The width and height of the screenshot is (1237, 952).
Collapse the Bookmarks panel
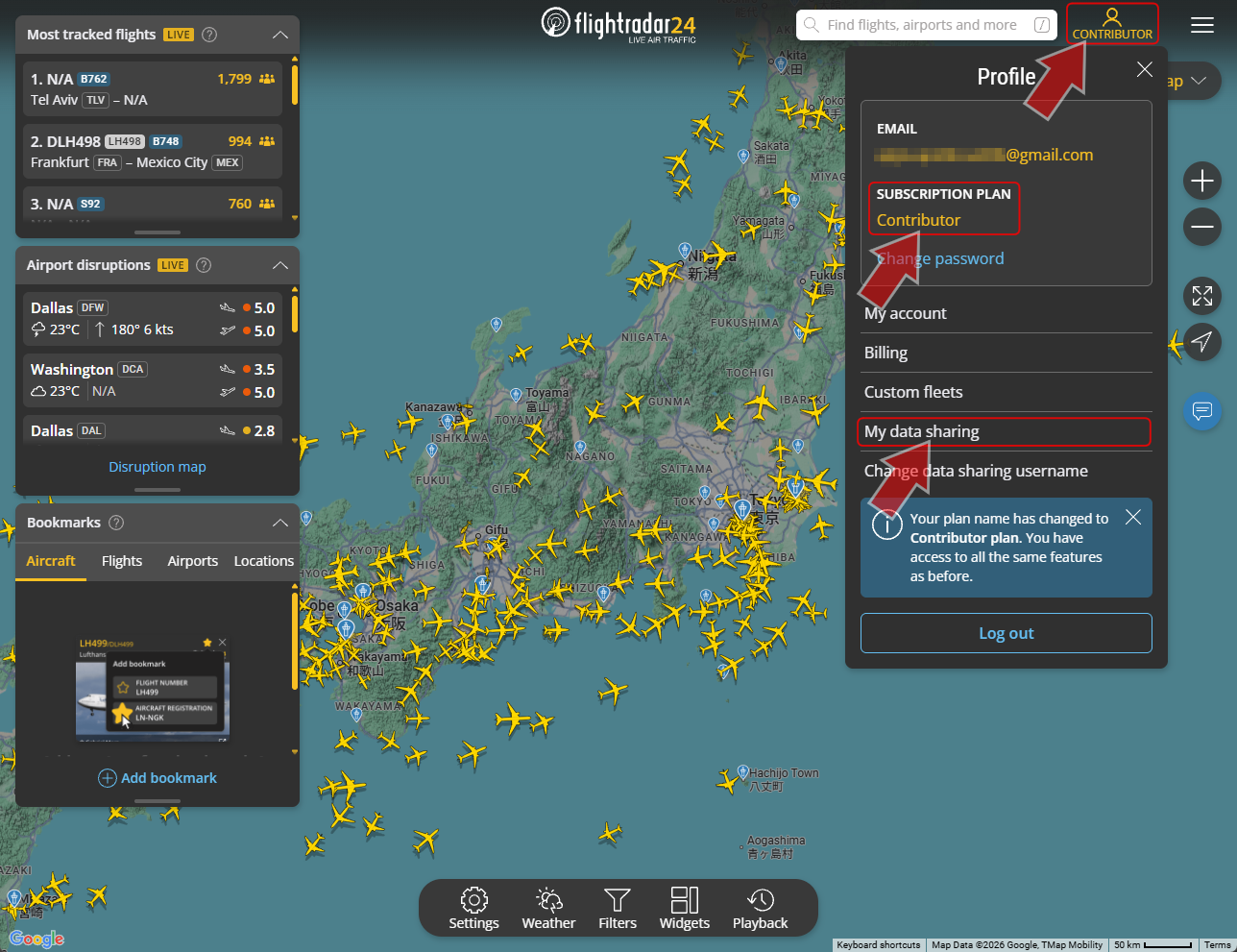(280, 523)
